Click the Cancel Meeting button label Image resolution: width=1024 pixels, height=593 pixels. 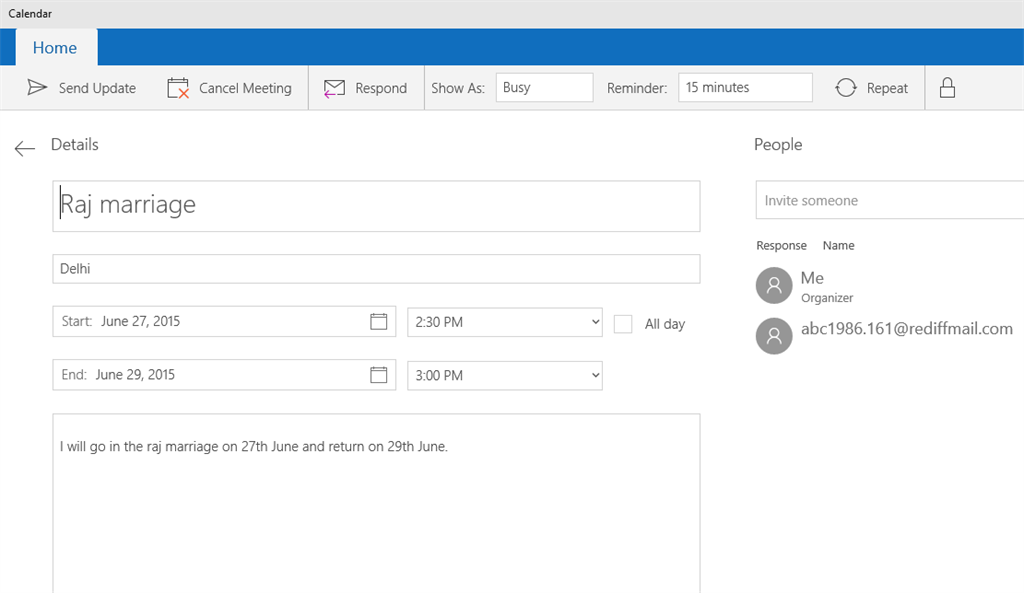point(245,88)
